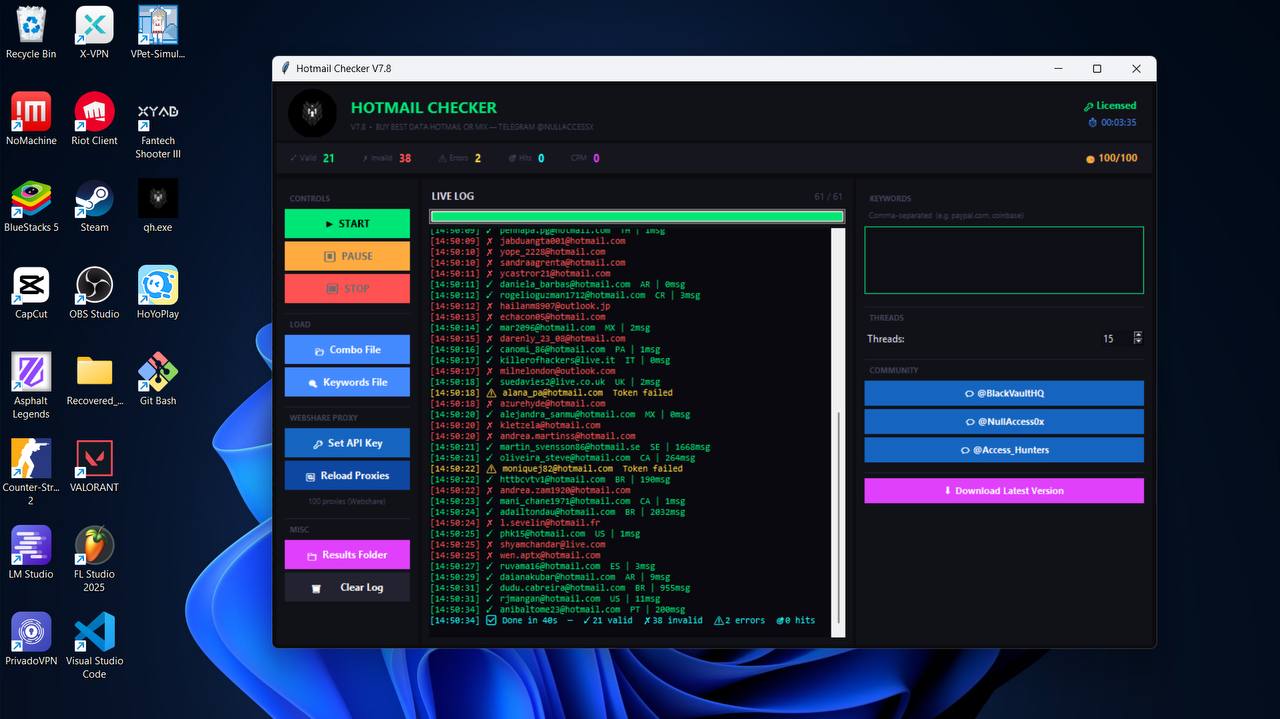Open BlueStacks 5 desktop shortcut
Viewport: 1280px width, 719px height.
[31, 206]
